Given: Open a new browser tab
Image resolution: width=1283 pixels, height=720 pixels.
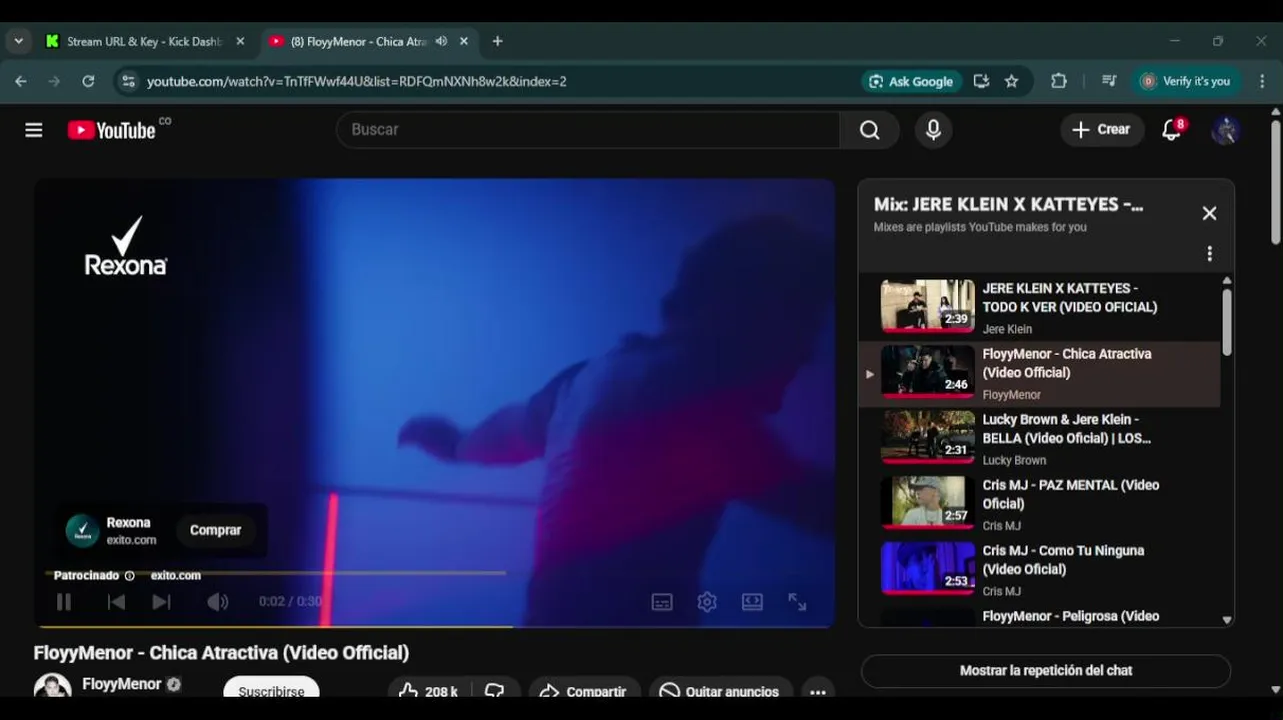Looking at the screenshot, I should tap(497, 41).
